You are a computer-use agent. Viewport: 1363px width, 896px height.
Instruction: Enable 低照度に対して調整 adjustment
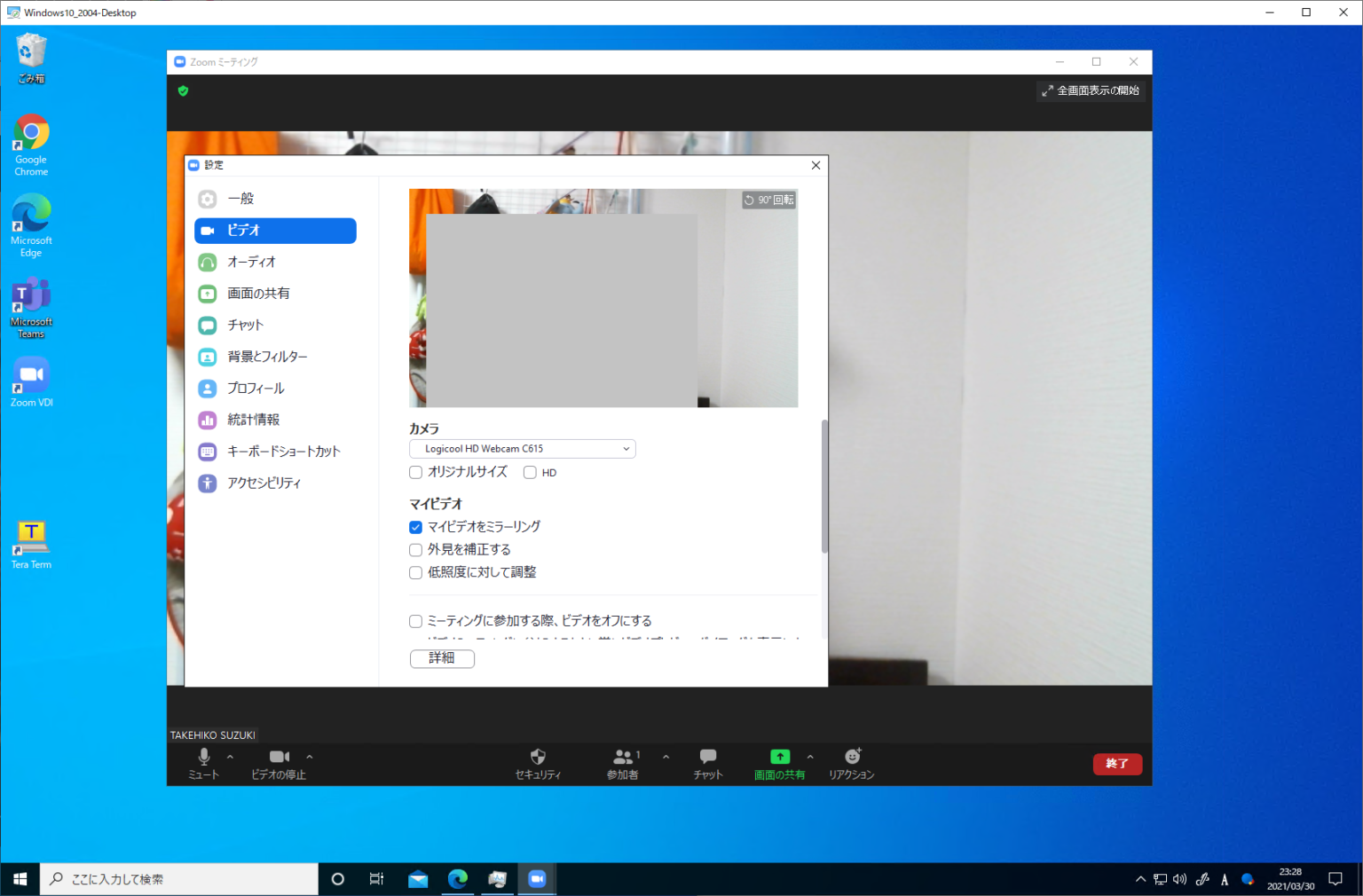415,572
